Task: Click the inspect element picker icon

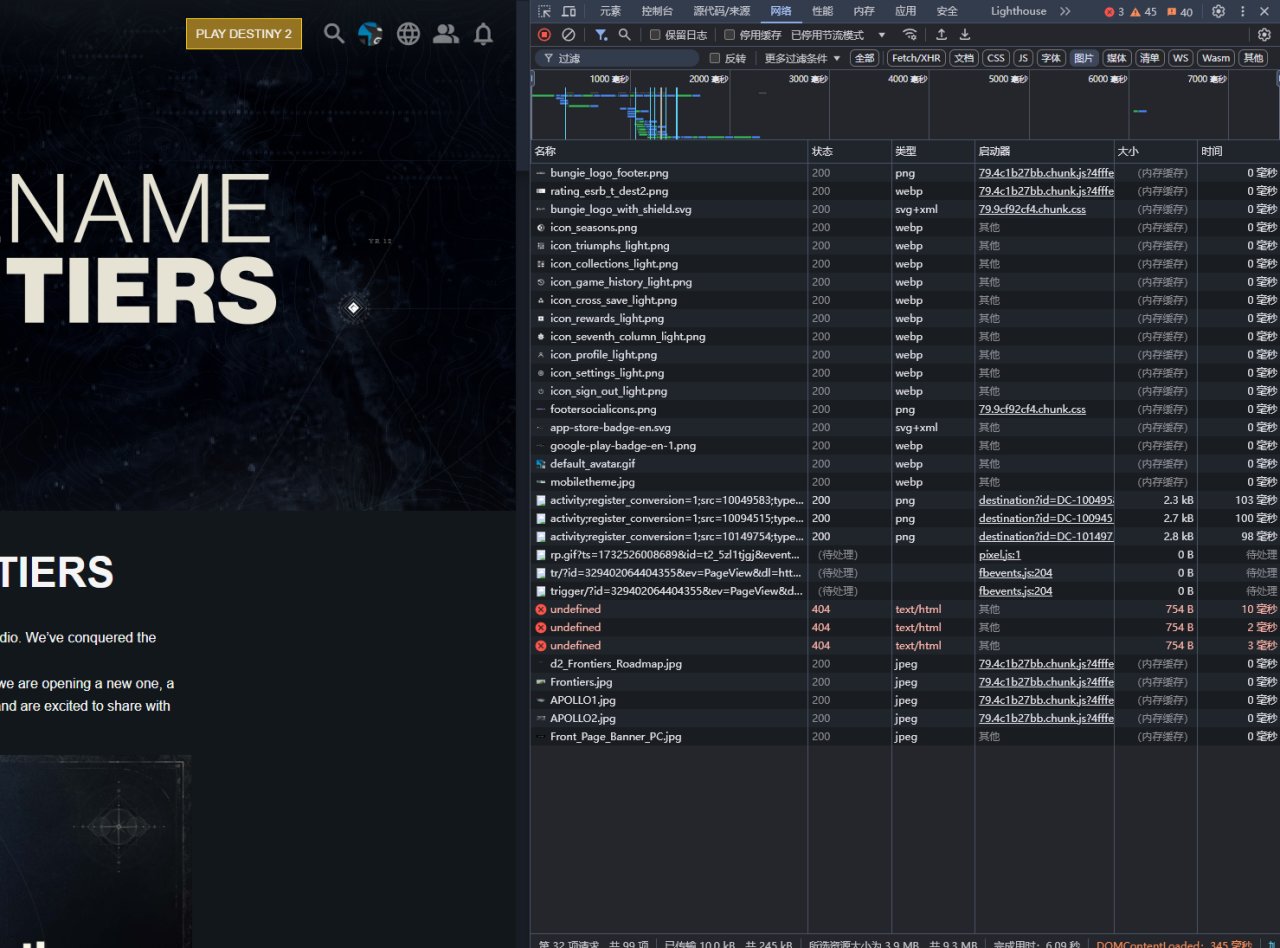Action: coord(544,11)
